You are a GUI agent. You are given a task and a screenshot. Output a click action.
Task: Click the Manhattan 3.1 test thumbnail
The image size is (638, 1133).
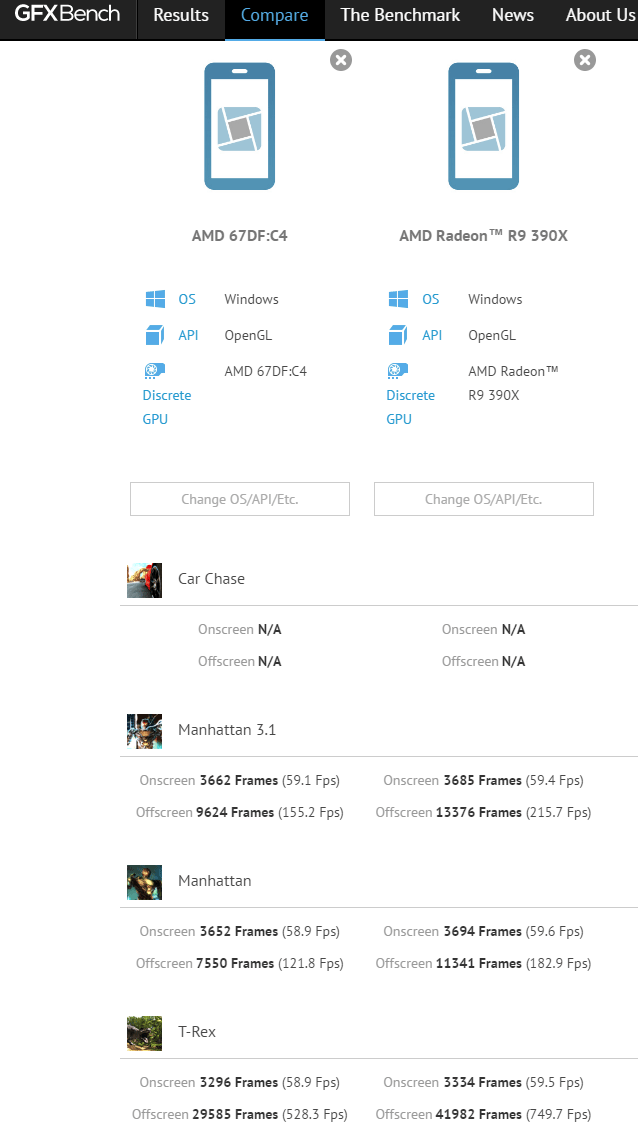(x=144, y=731)
